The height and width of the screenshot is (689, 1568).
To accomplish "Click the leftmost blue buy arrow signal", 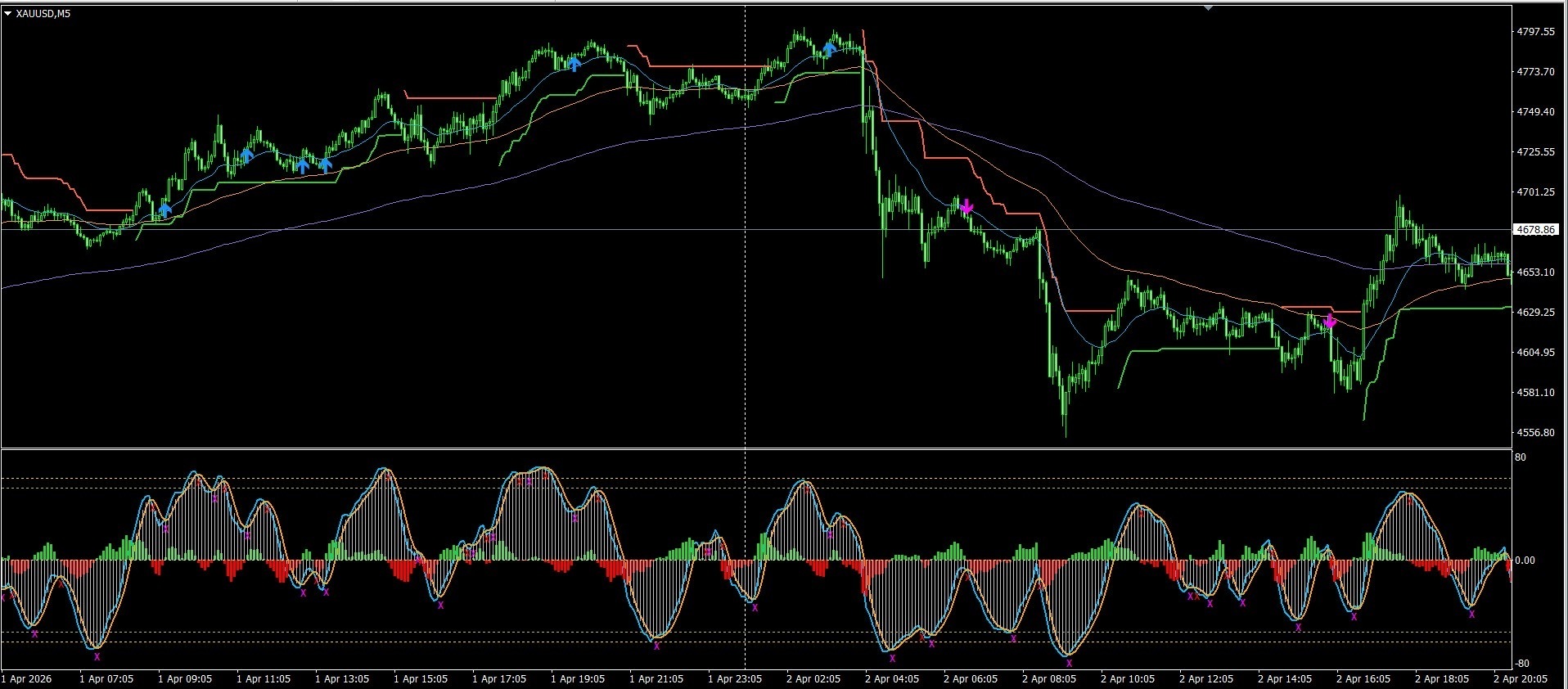I will click(x=165, y=209).
